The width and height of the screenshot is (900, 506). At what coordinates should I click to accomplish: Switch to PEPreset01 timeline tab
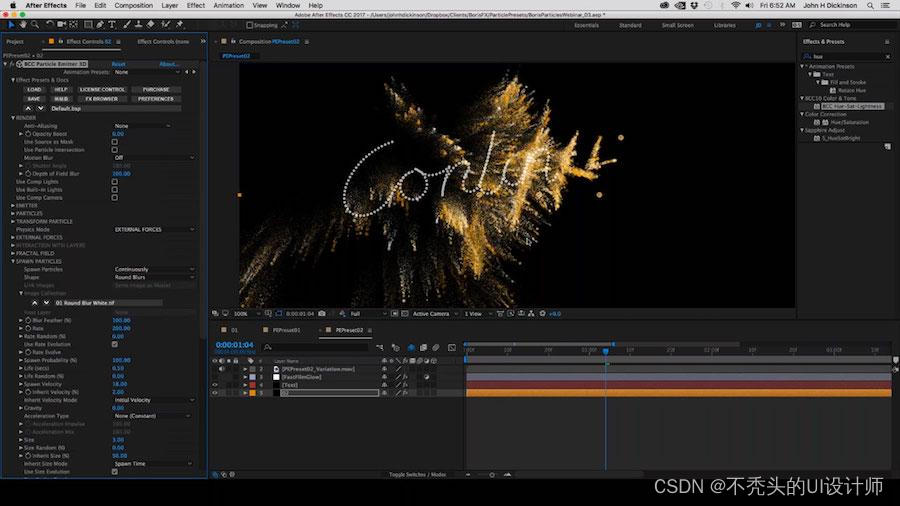(x=286, y=330)
